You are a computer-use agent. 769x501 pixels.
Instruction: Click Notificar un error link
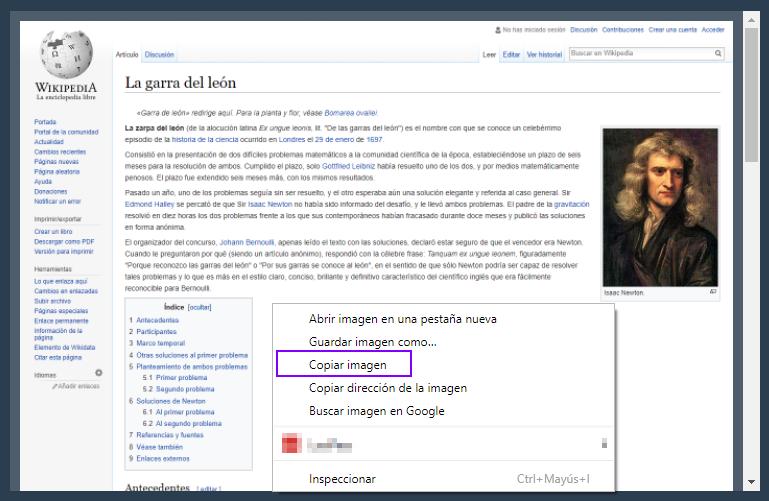pyautogui.click(x=57, y=201)
